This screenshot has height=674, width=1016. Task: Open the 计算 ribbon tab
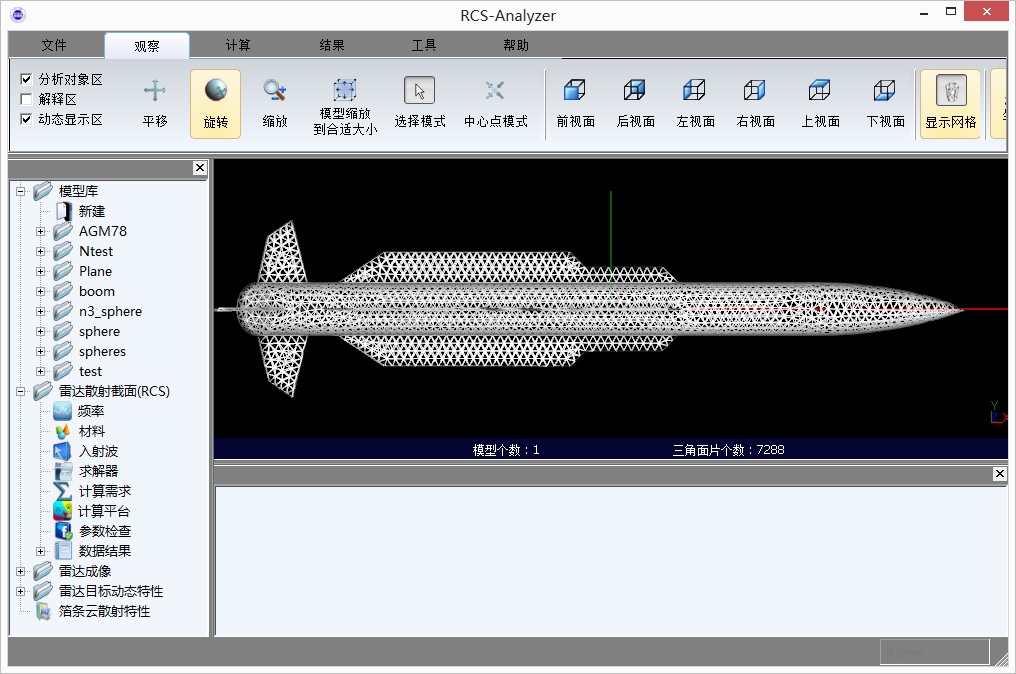pos(238,45)
